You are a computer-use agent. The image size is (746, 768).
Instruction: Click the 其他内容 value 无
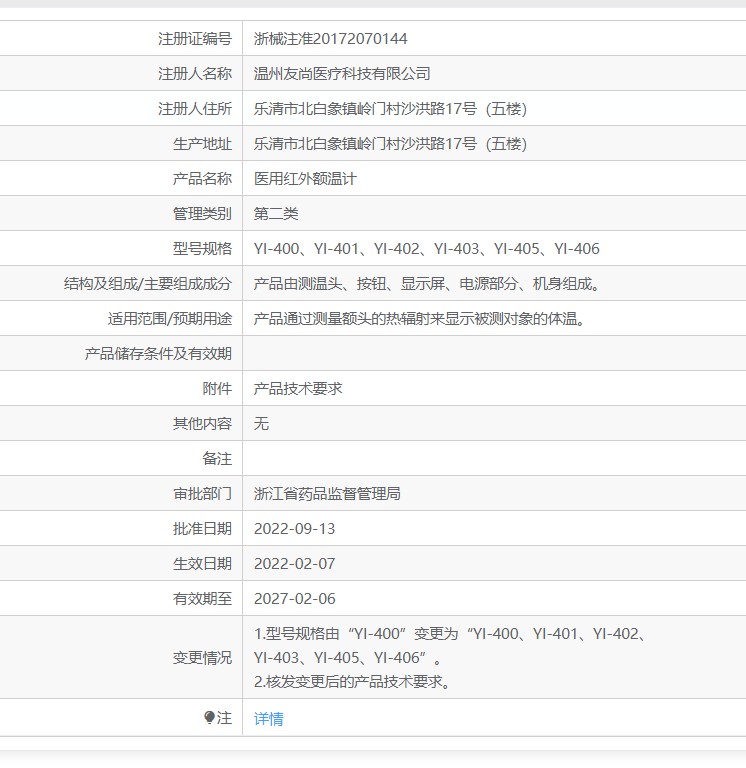click(x=261, y=424)
